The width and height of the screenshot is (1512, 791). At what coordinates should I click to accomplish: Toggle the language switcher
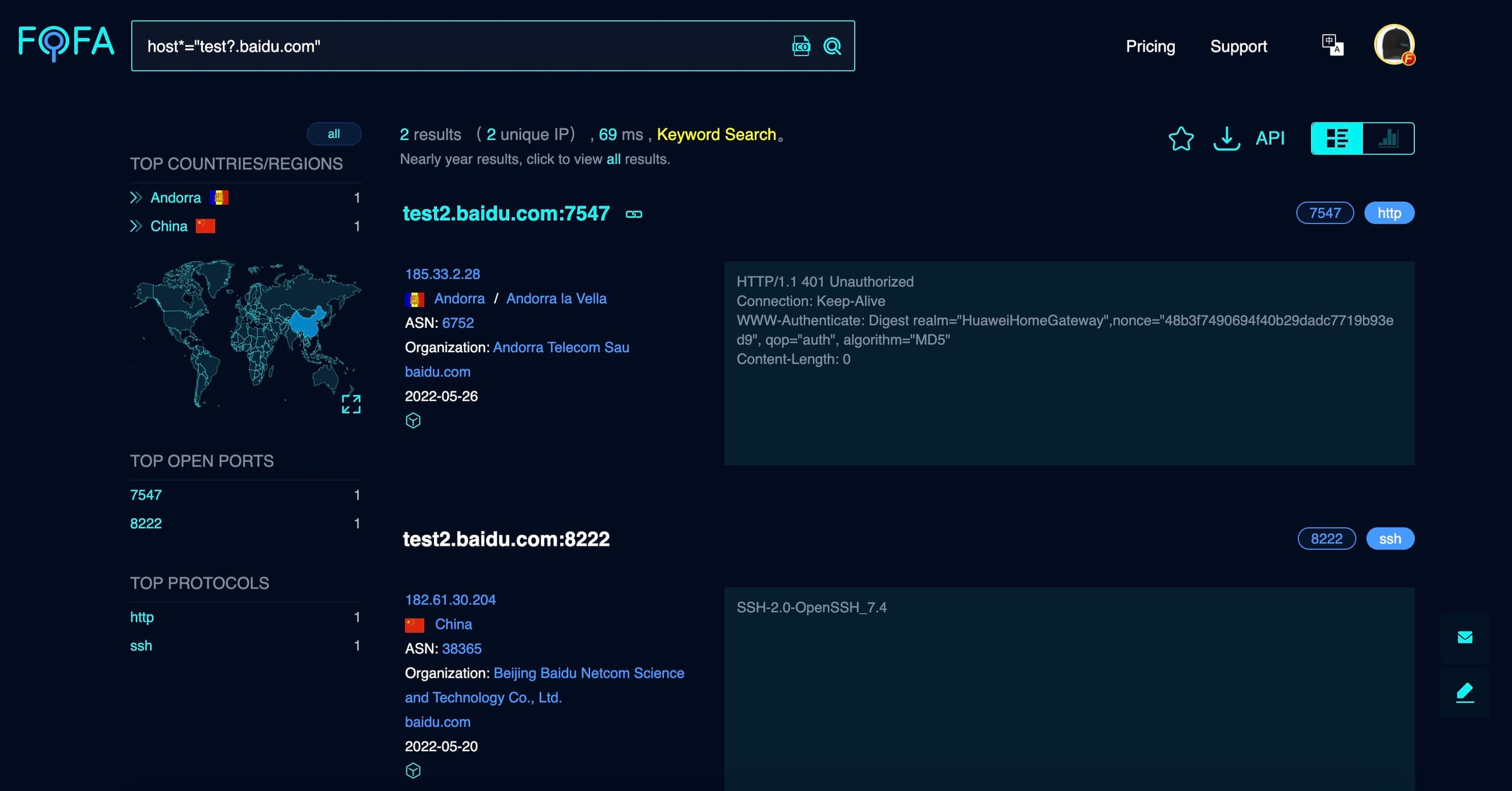[x=1332, y=44]
